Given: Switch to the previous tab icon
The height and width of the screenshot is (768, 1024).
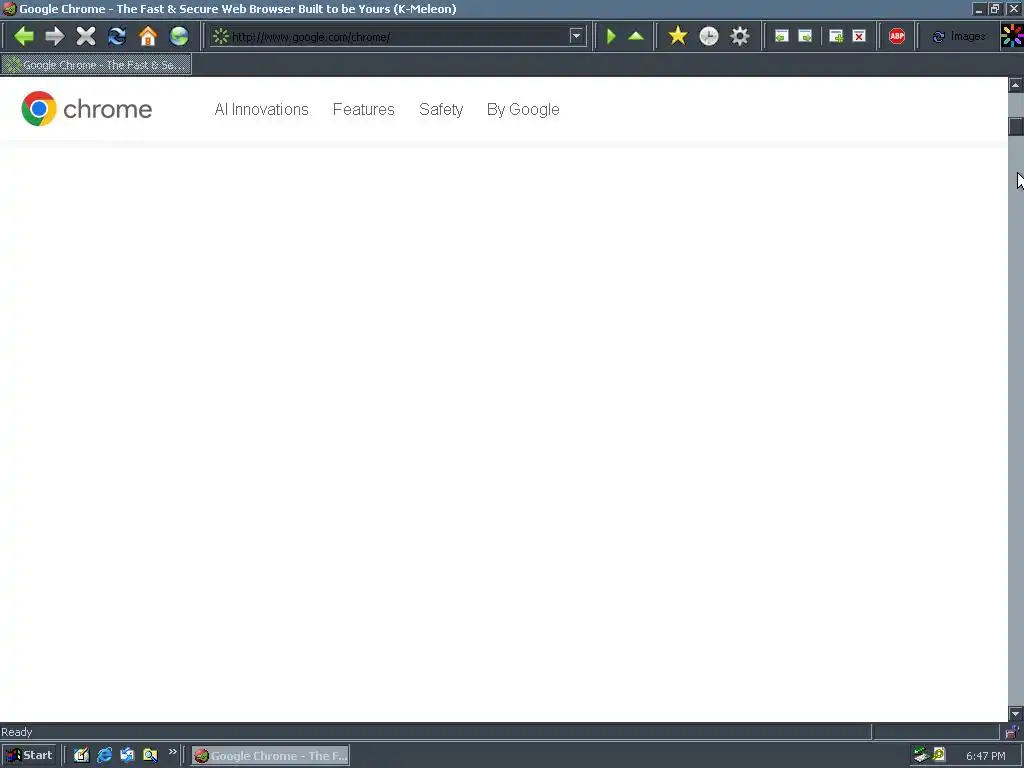Looking at the screenshot, I should [x=781, y=36].
